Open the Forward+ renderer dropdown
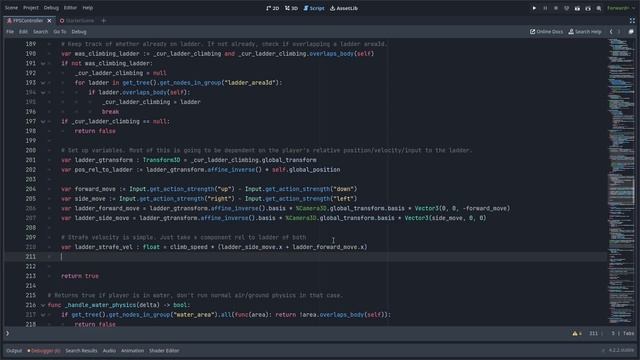640x360 pixels. [621, 8]
